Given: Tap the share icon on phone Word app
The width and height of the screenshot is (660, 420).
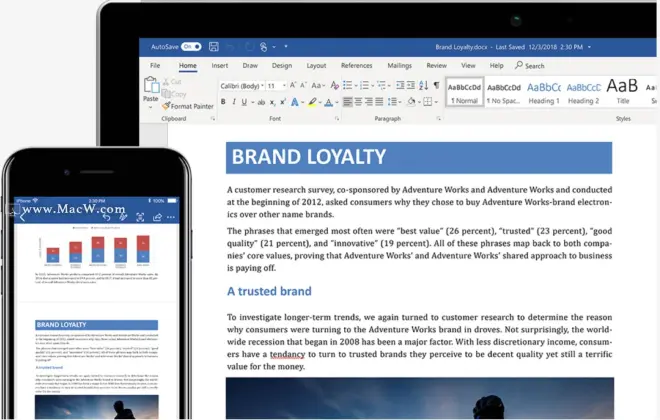Looking at the screenshot, I should [x=157, y=217].
